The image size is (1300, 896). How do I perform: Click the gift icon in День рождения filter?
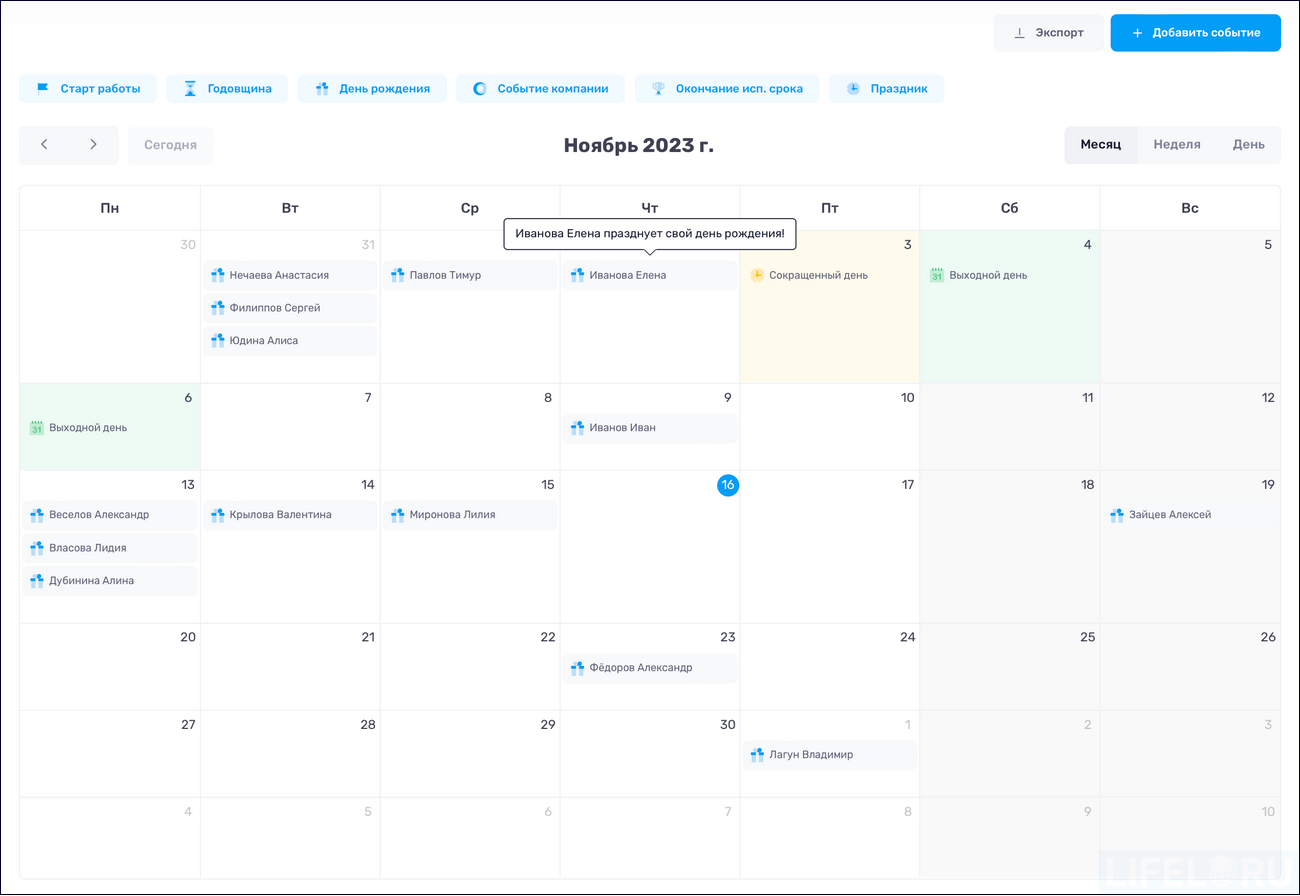pyautogui.click(x=321, y=88)
